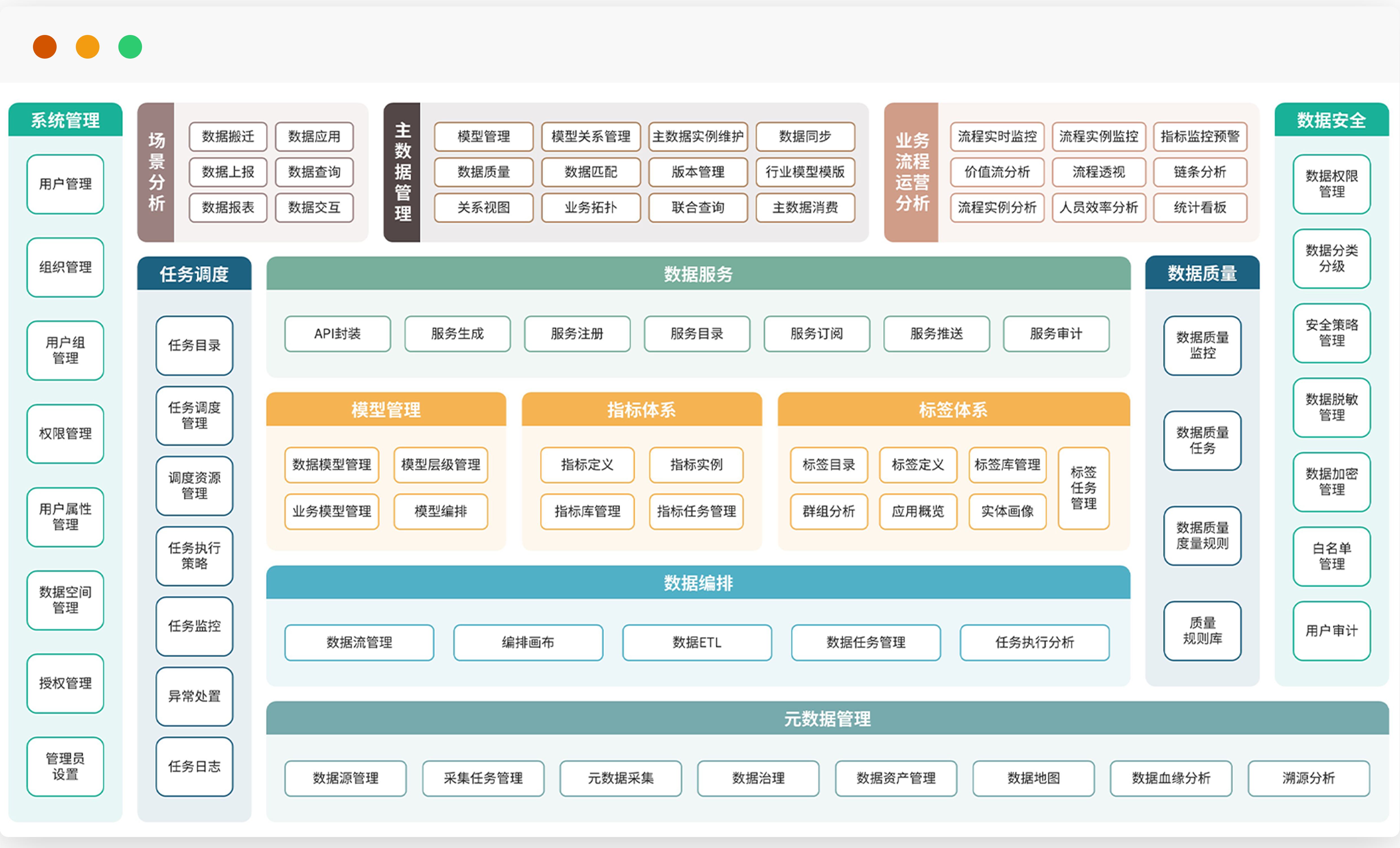1400x848 pixels.
Task: Click the 数据服务 header bar
Action: (698, 274)
